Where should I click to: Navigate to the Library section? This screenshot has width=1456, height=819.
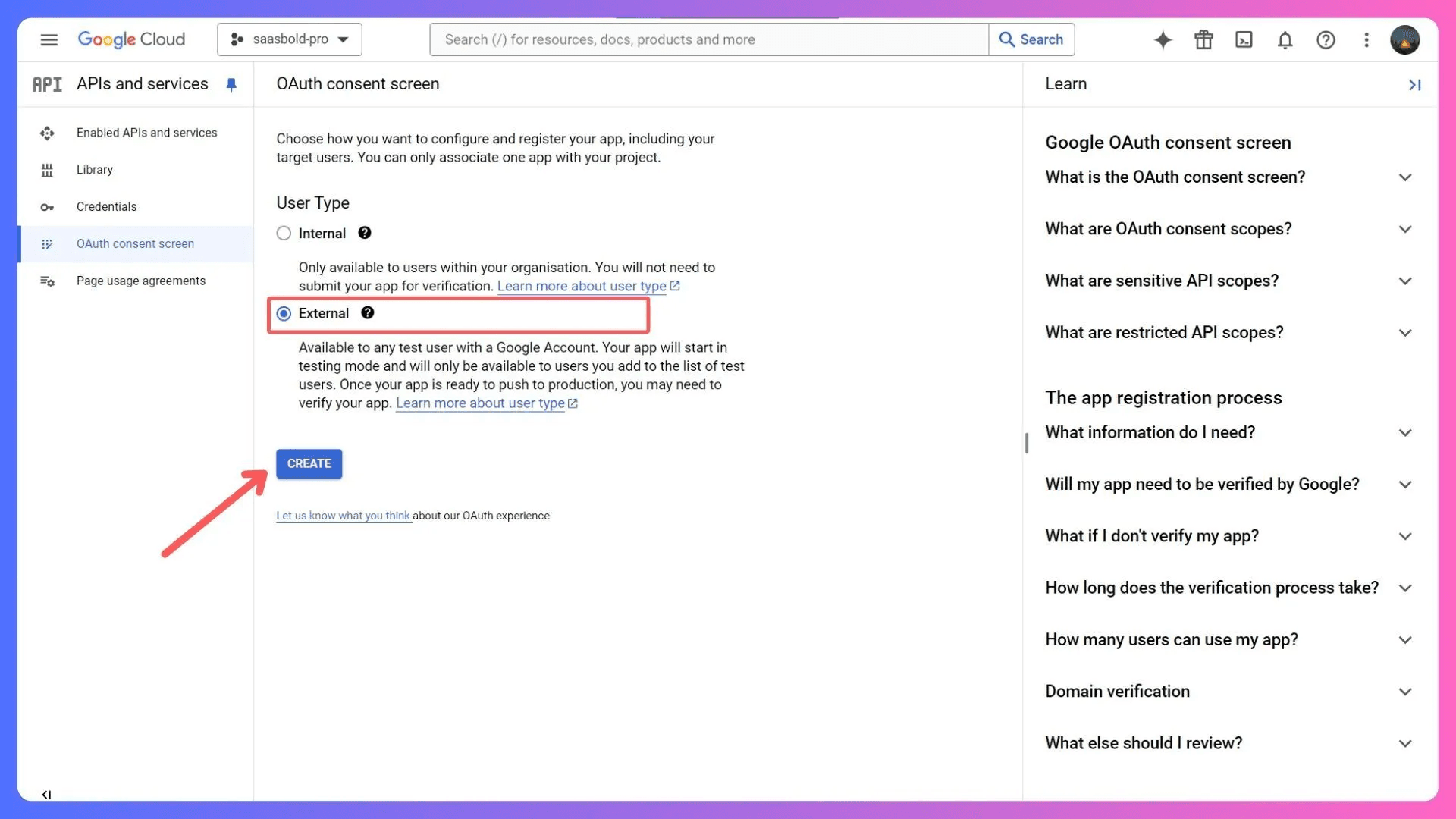[x=95, y=169]
